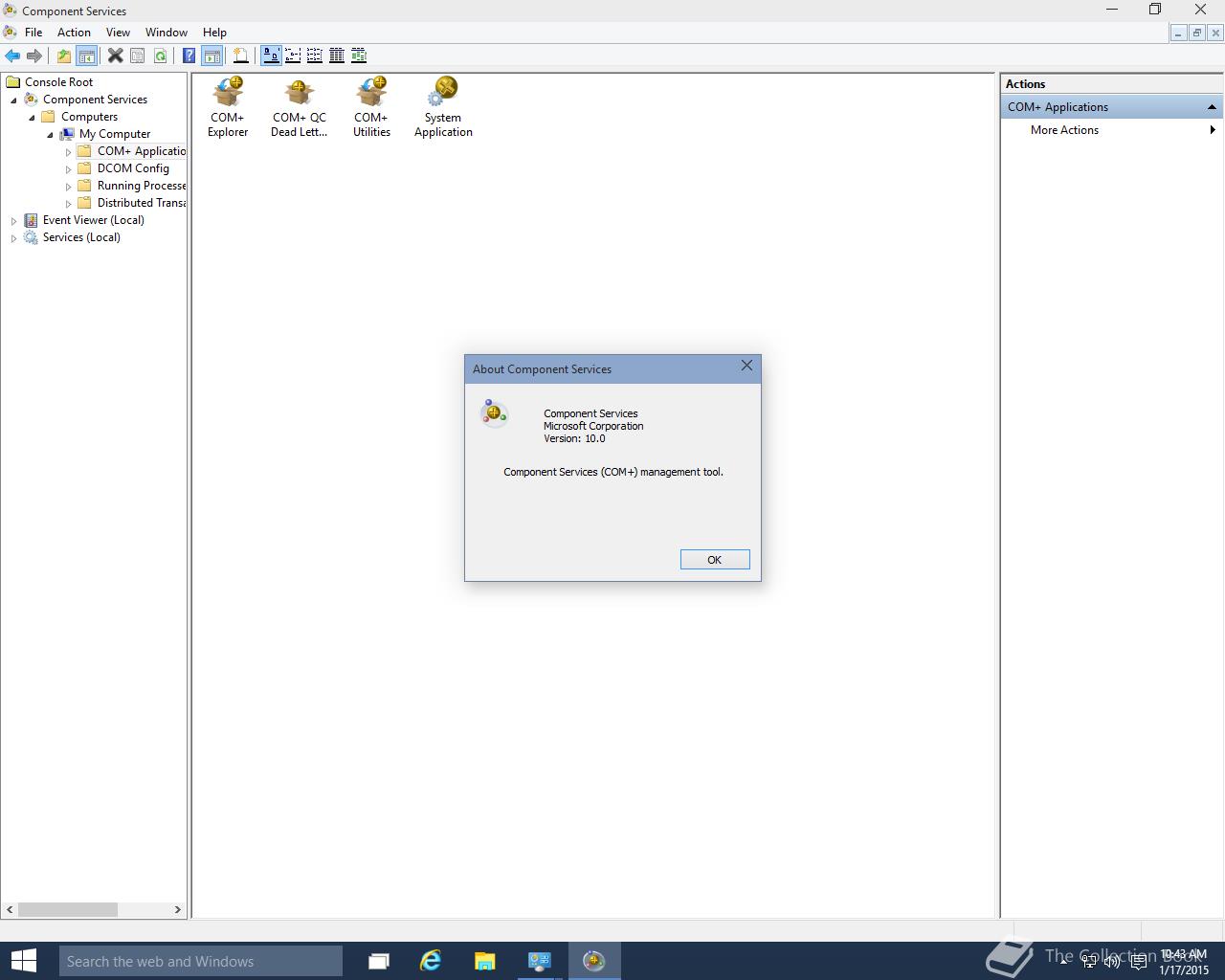Switch to Detail view in the toolbar
Viewport: 1225px width, 980px height.
(337, 56)
